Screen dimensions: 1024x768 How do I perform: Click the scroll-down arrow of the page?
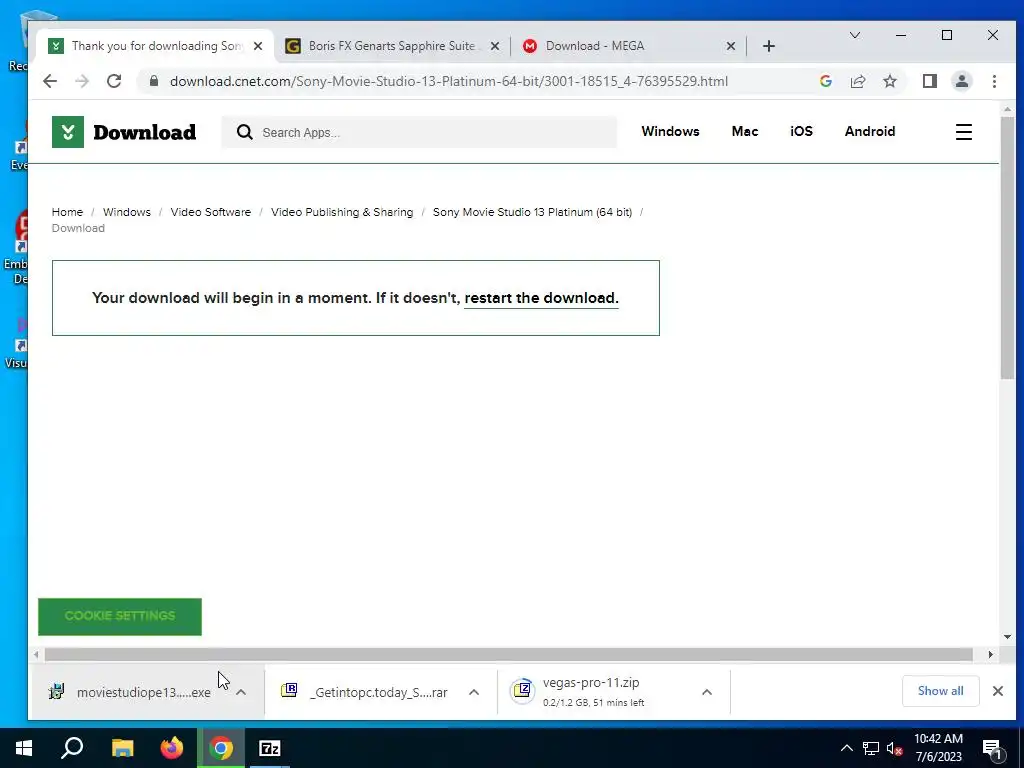(x=1007, y=637)
